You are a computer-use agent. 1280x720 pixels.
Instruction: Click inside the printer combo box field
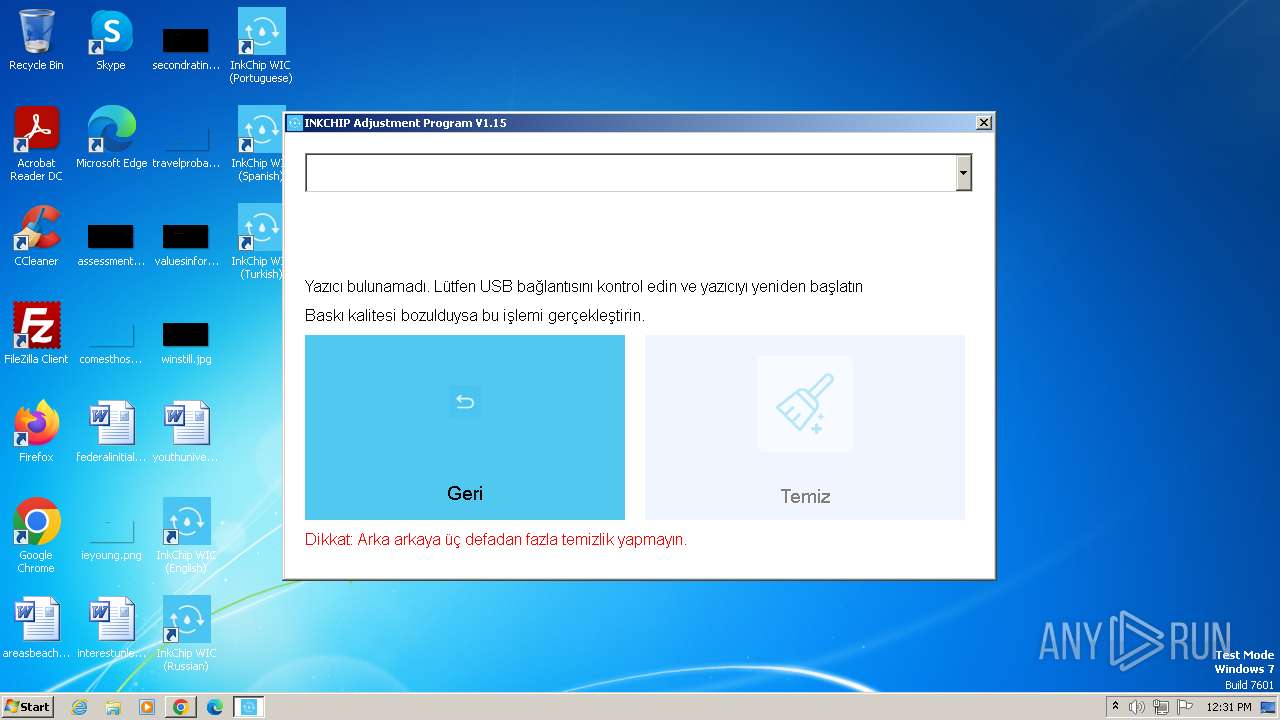(x=631, y=172)
